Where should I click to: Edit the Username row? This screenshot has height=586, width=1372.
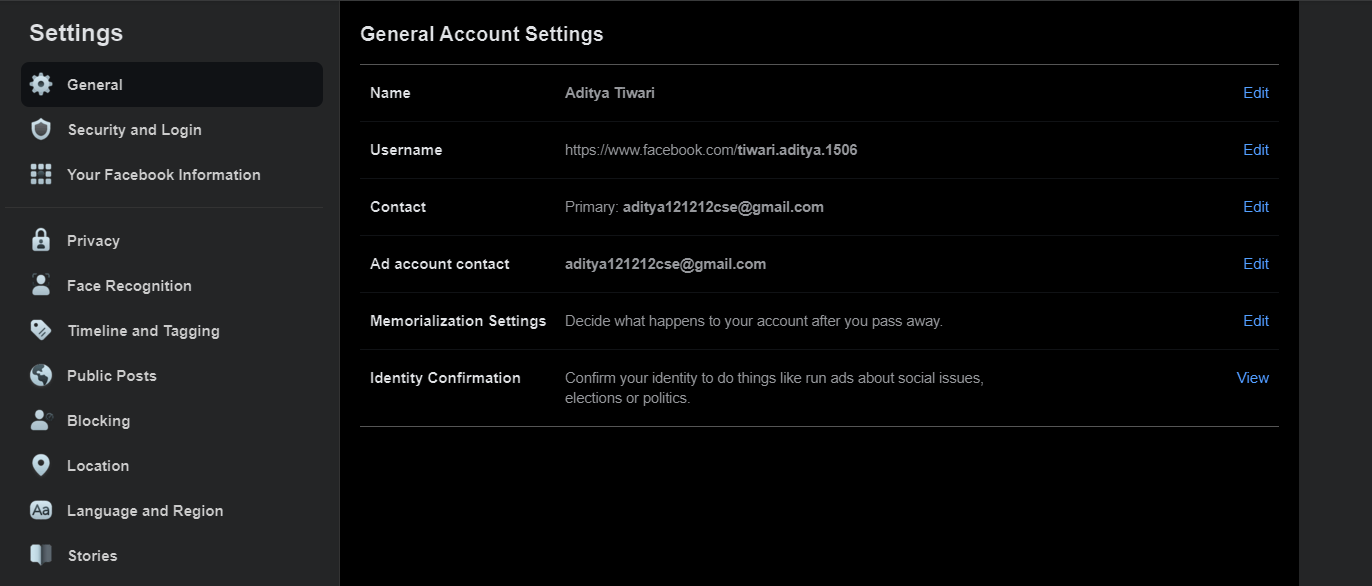[x=1255, y=150]
